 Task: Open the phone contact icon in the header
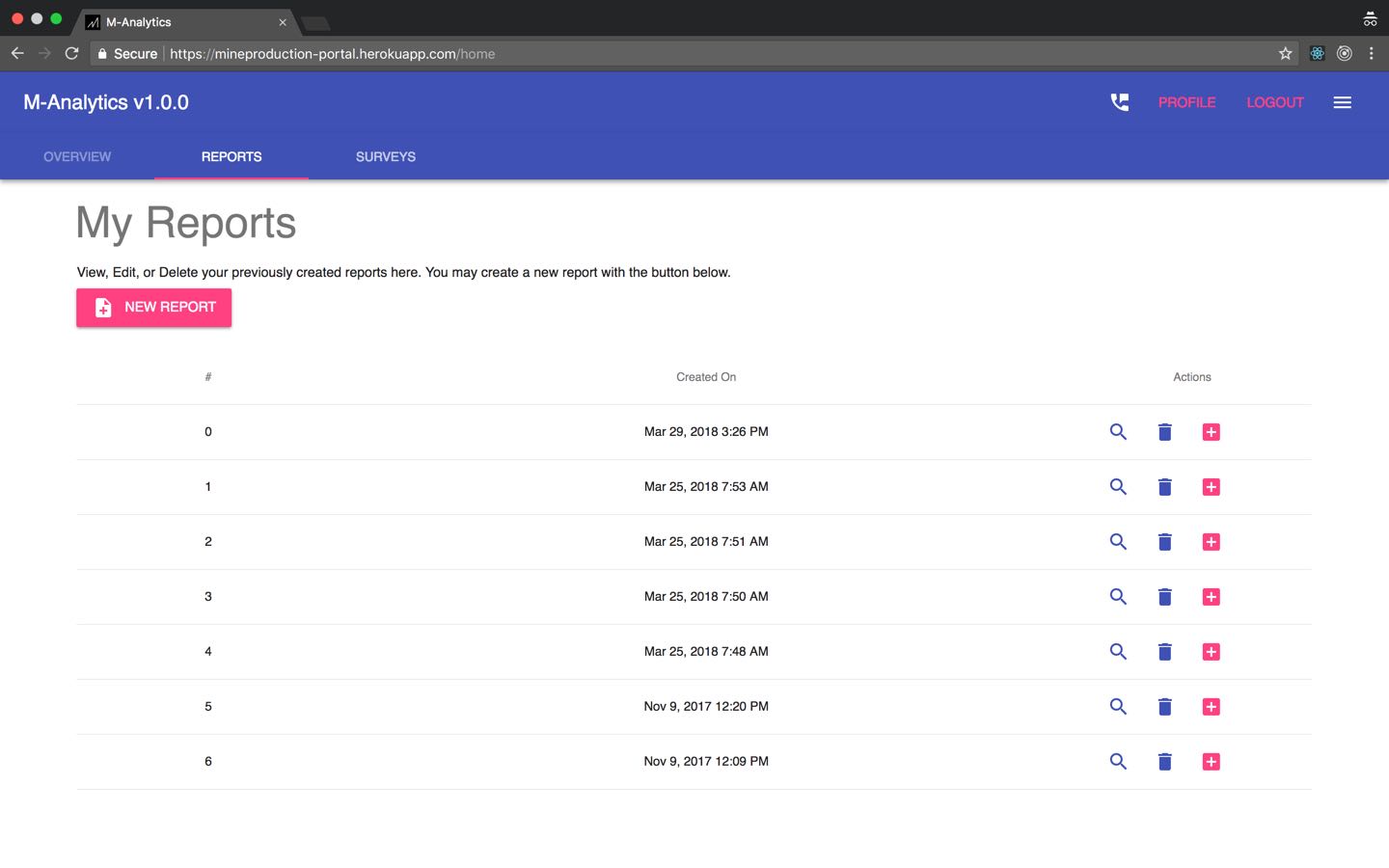coord(1119,101)
